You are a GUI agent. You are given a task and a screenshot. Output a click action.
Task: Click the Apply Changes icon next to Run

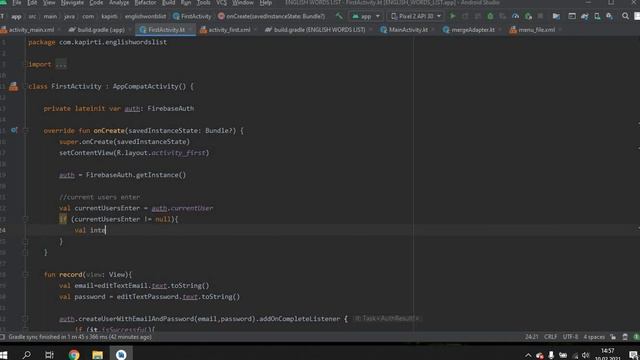click(x=465, y=16)
